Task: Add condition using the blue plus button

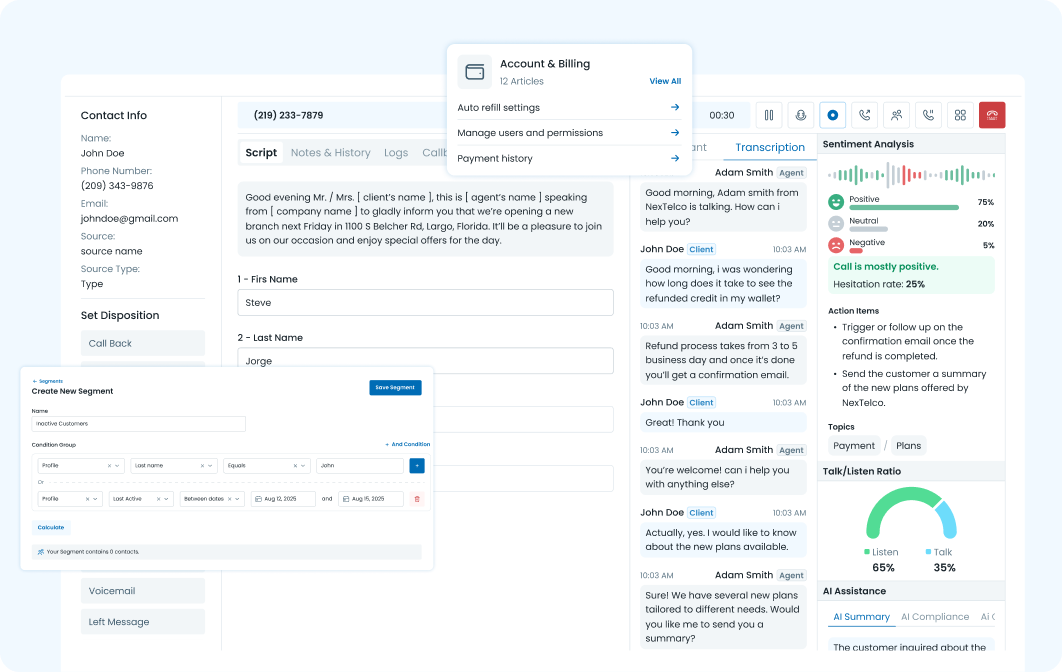Action: [x=417, y=466]
